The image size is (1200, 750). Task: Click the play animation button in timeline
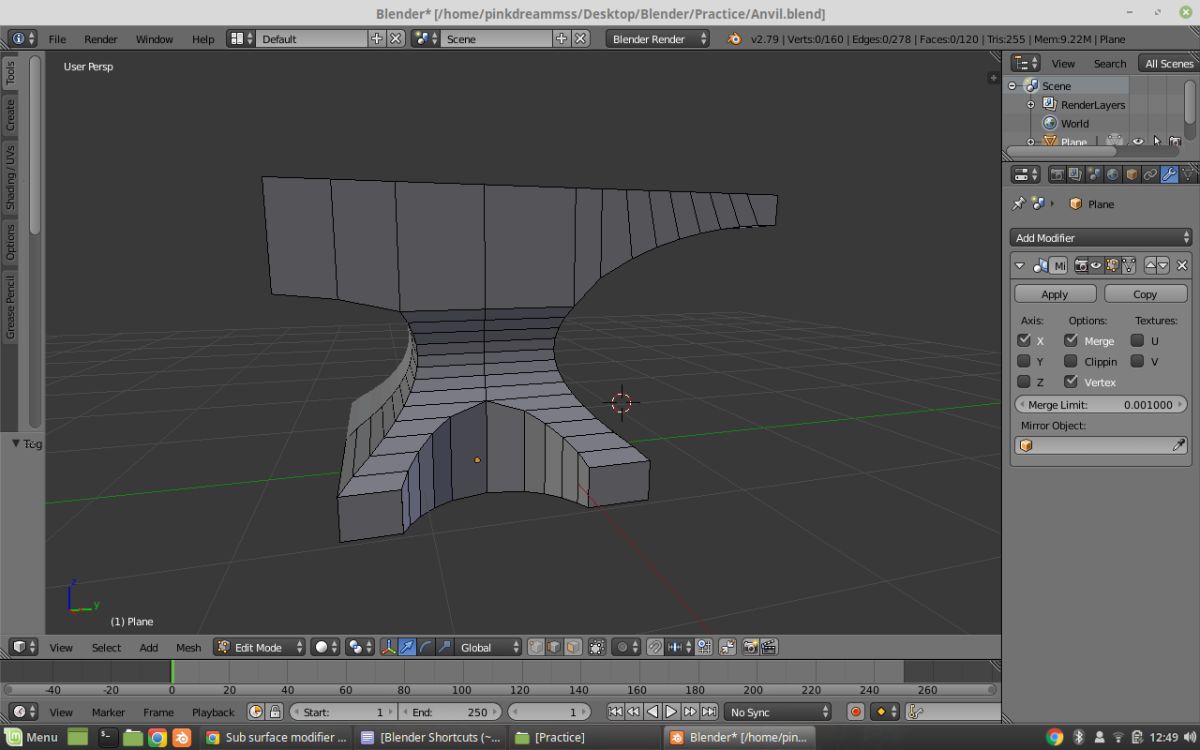coord(671,712)
